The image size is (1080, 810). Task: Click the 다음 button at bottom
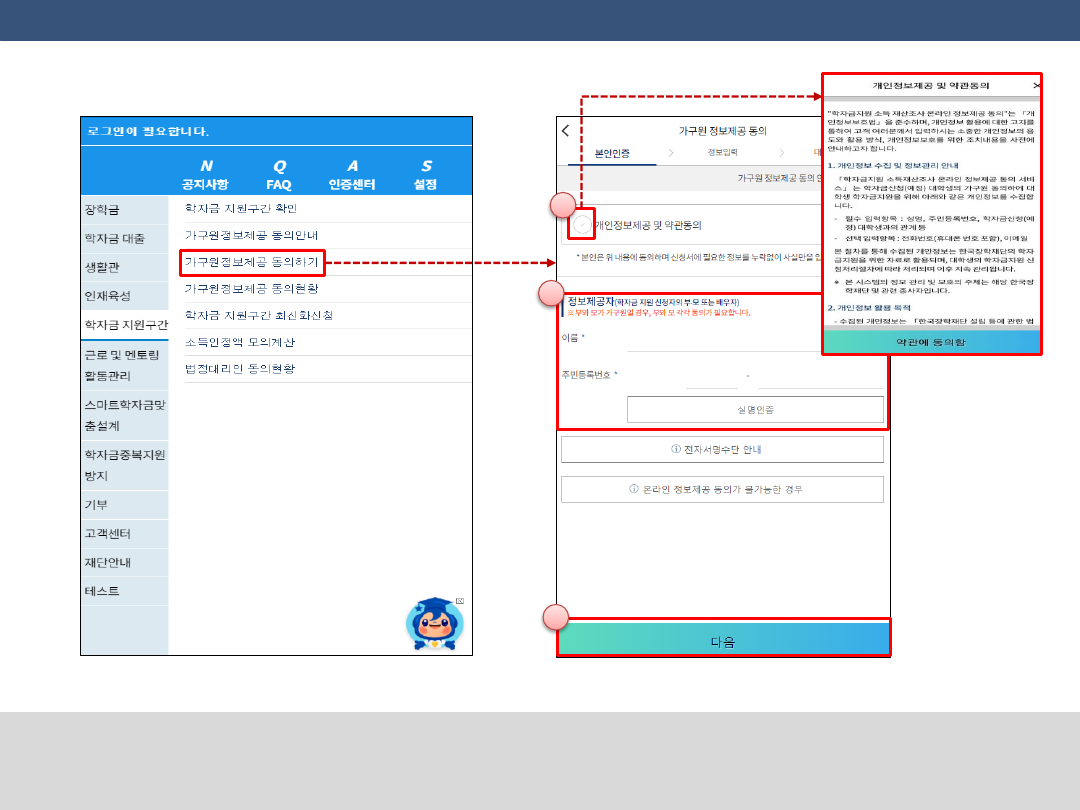click(723, 641)
